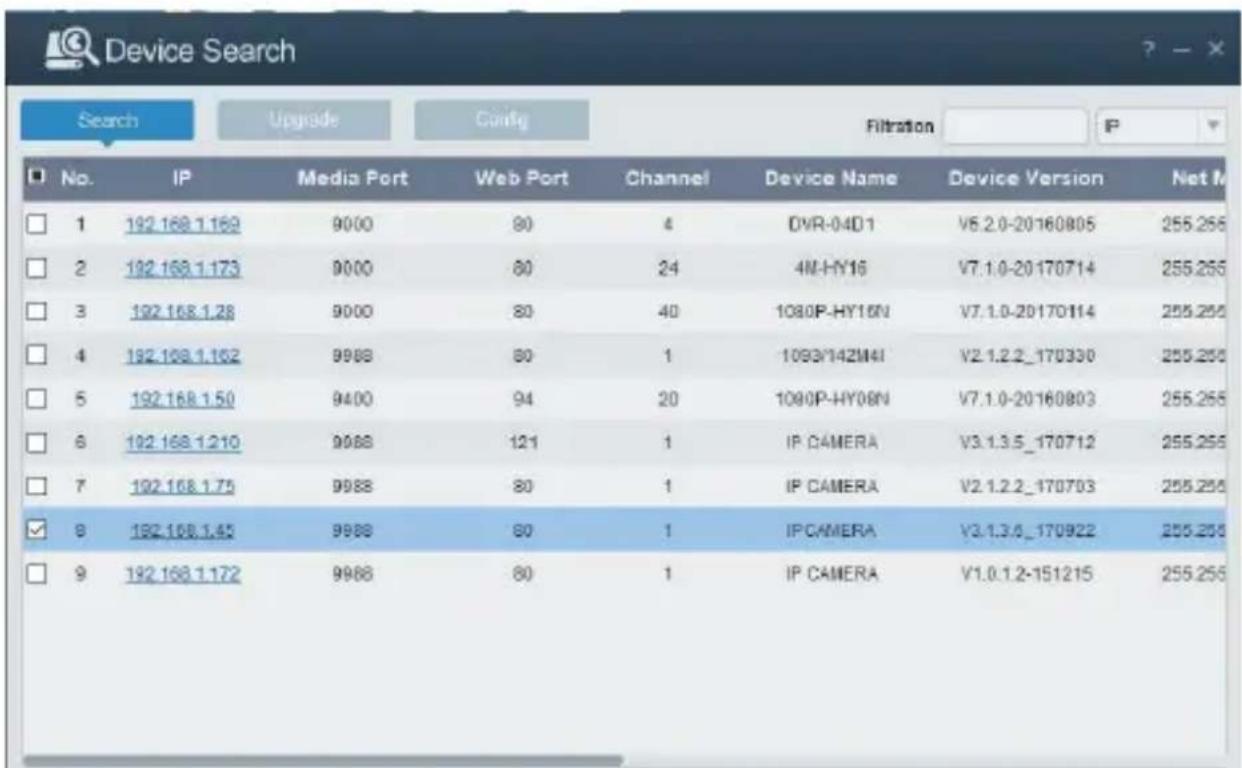Image resolution: width=1242 pixels, height=768 pixels.
Task: Open IP link 192.168.1.173
Action: click(x=182, y=269)
